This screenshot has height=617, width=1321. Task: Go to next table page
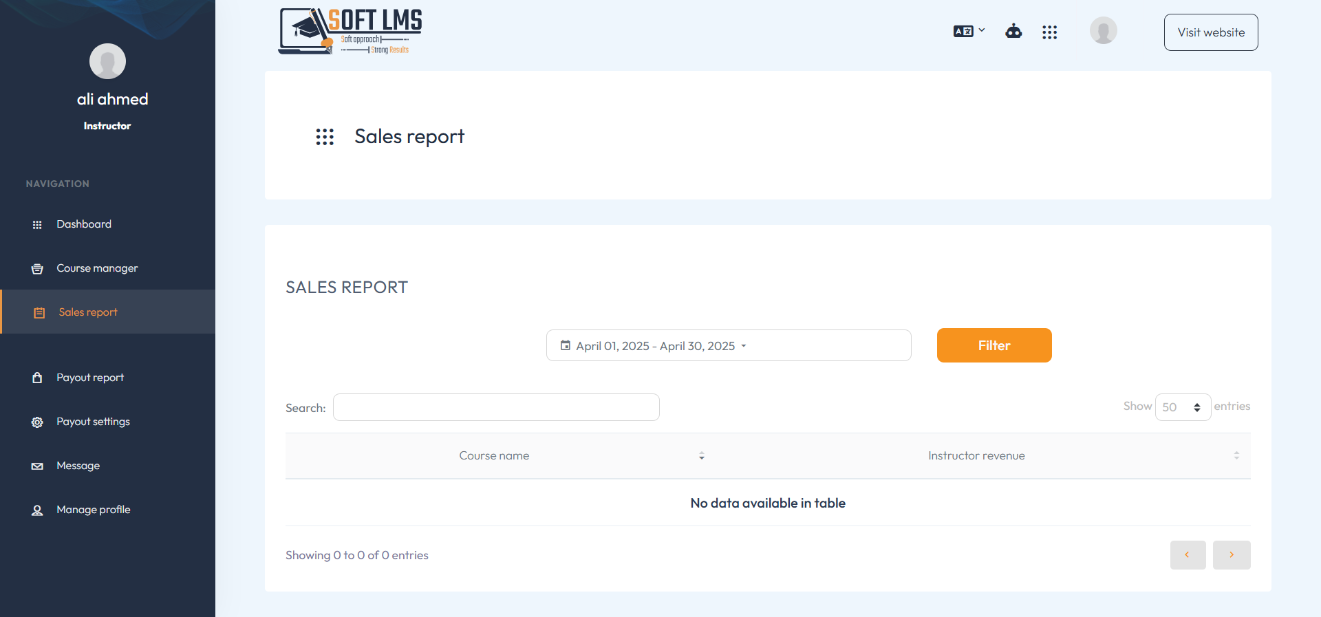tap(1232, 555)
